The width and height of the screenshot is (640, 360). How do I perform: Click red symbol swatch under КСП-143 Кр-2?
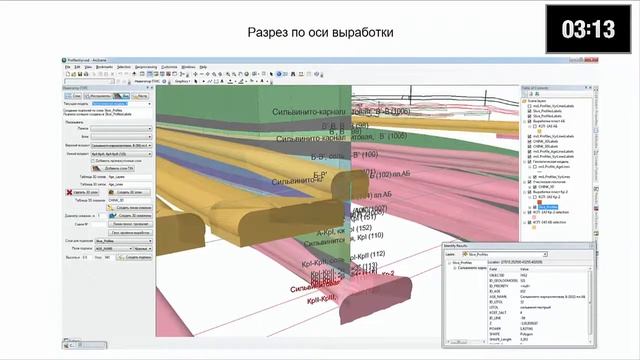pos(540,202)
